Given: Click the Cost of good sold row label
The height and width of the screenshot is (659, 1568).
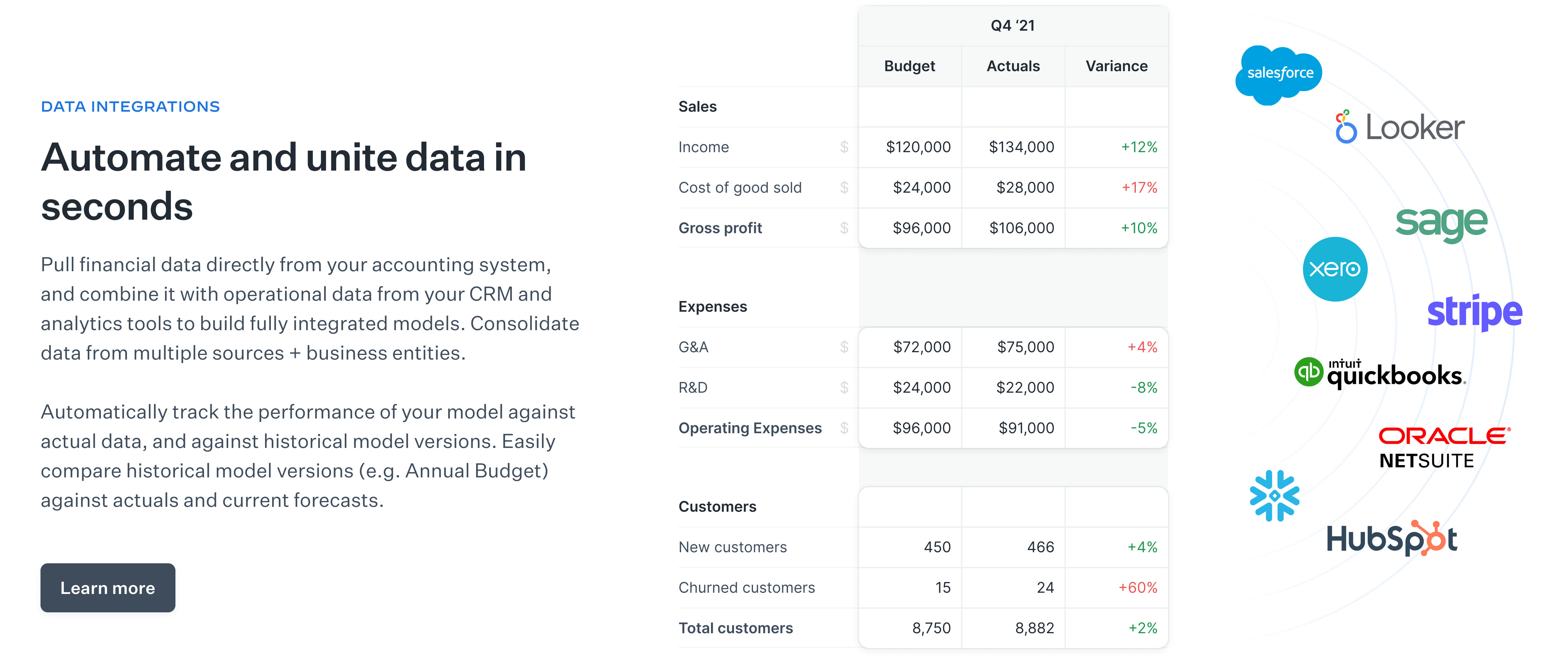Looking at the screenshot, I should point(740,187).
